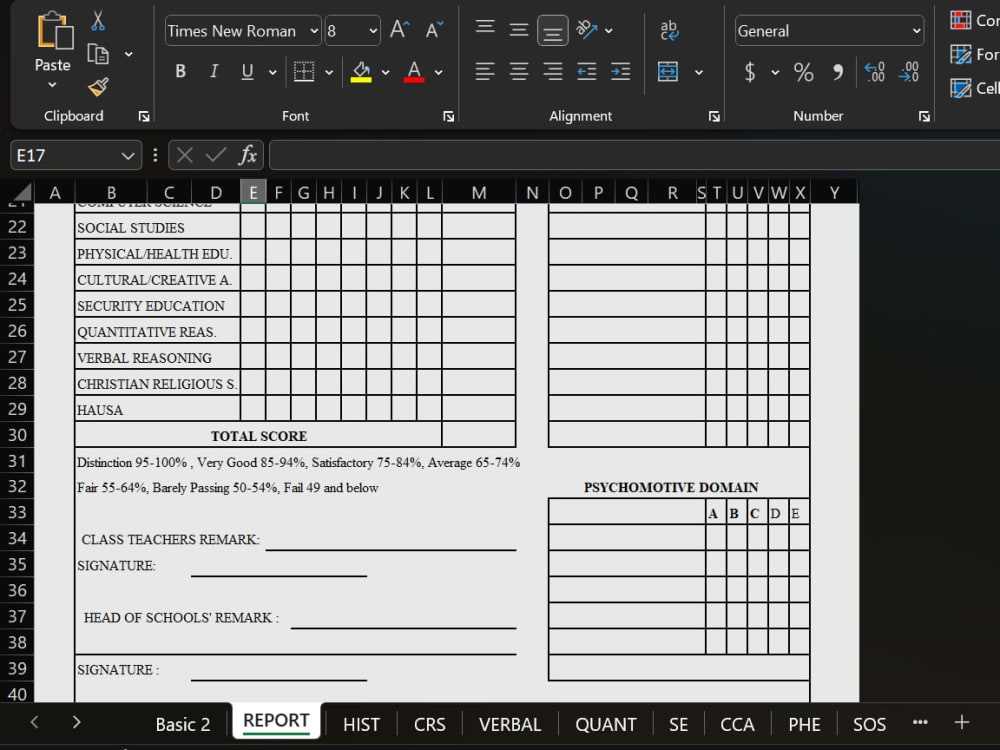
Task: Expand Merge & Center options arrow
Action: [x=699, y=72]
